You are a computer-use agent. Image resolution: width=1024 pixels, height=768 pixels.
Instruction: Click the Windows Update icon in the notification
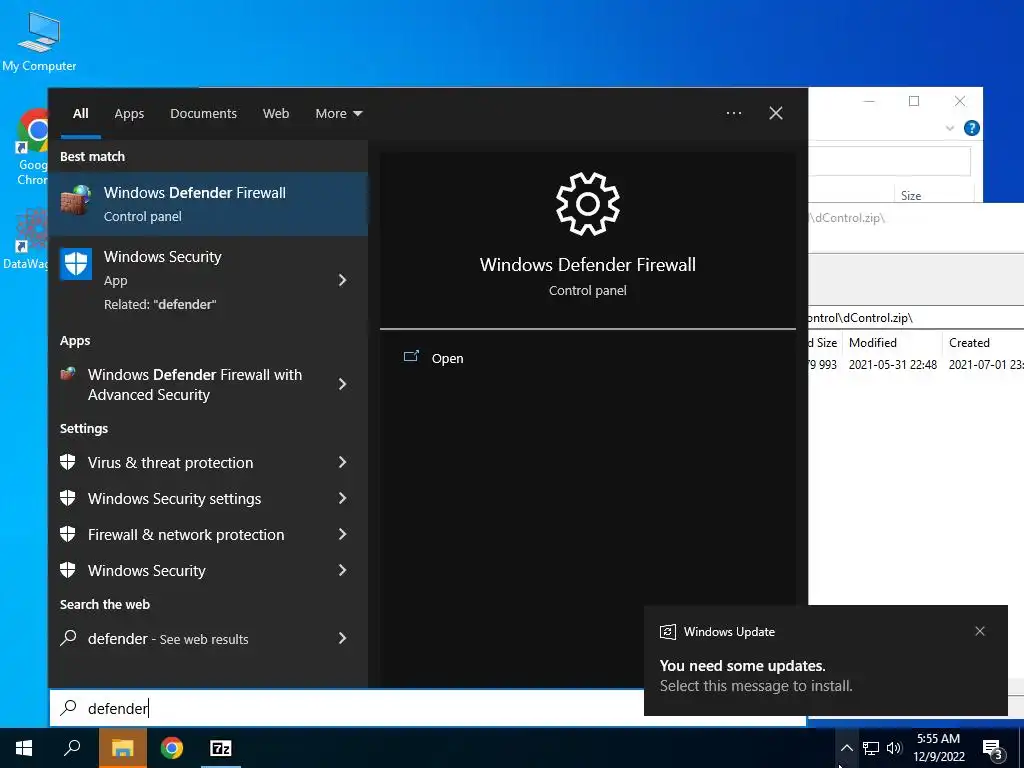[667, 632]
